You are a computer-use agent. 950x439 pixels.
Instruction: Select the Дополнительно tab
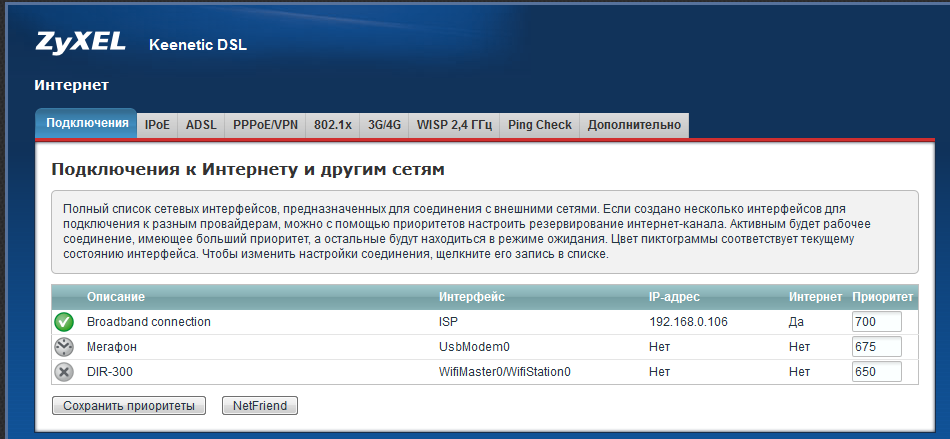634,125
